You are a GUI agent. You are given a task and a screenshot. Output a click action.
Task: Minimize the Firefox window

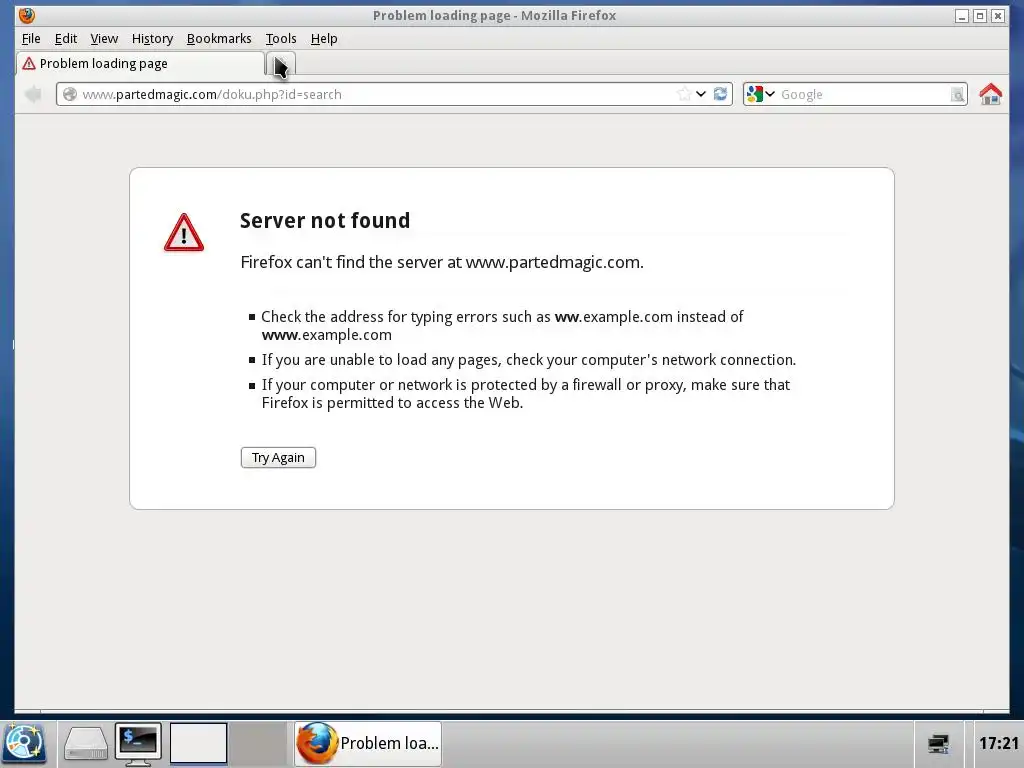coord(961,16)
